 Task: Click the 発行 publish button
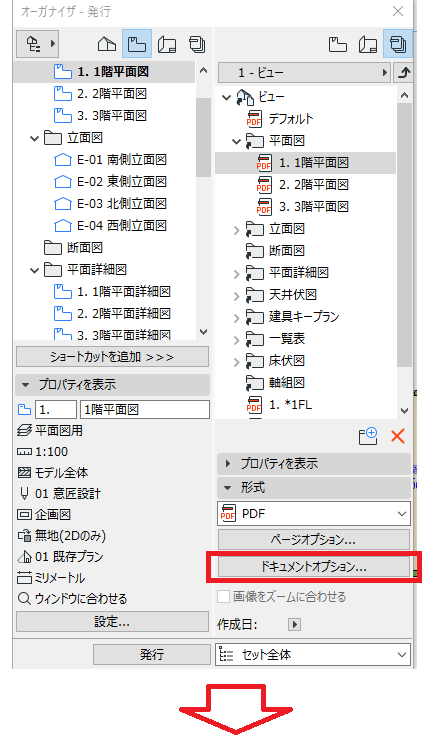coord(152,654)
